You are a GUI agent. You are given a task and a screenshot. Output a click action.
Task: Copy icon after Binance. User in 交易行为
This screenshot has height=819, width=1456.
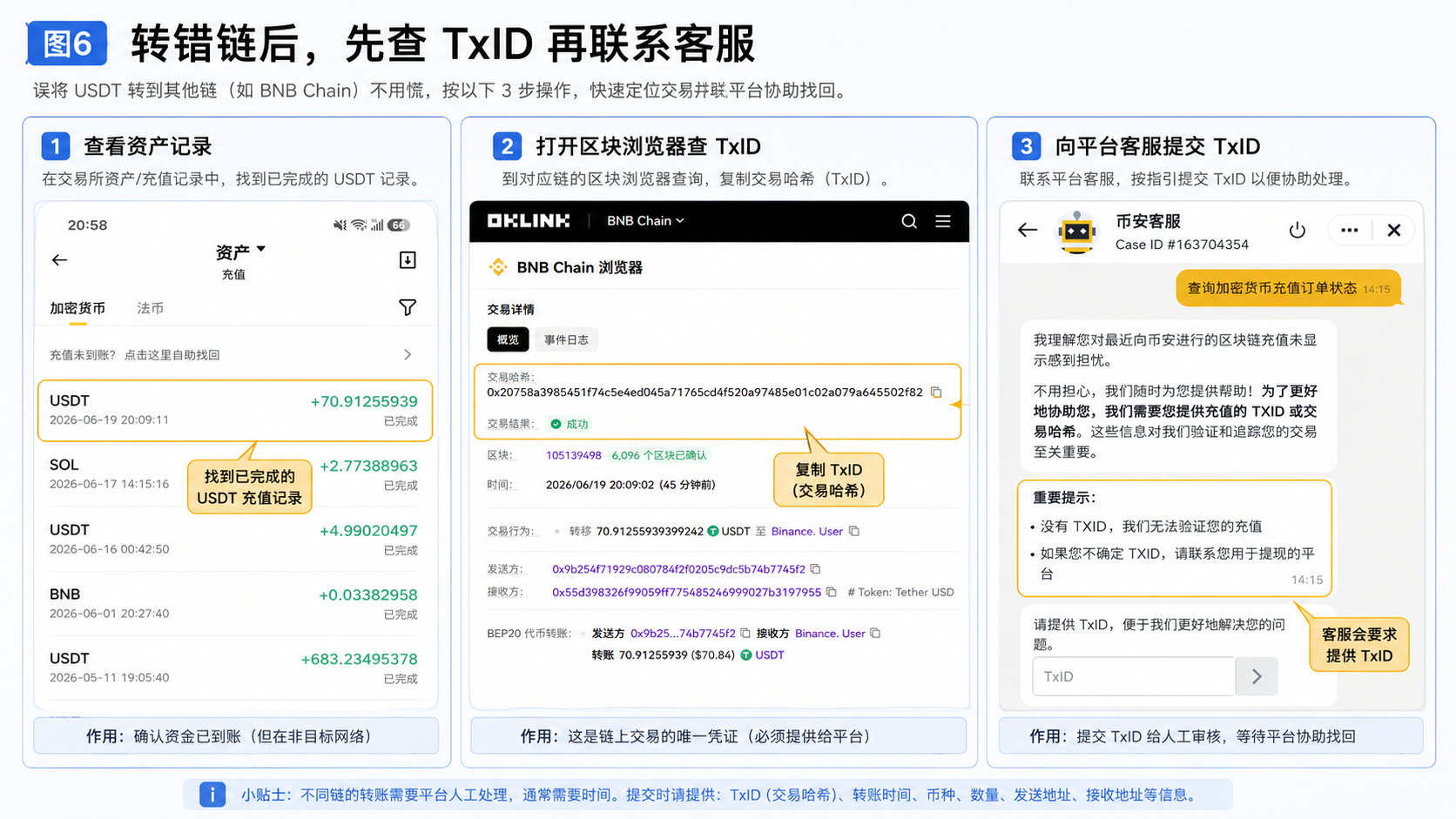pyautogui.click(x=854, y=531)
